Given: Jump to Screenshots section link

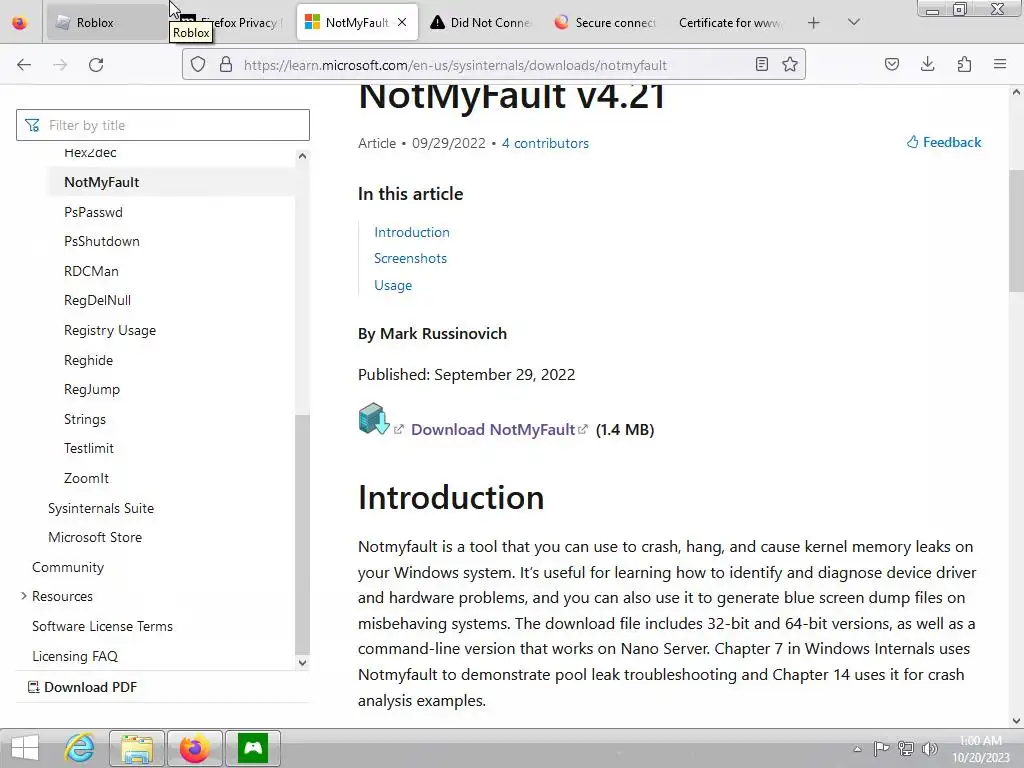Looking at the screenshot, I should point(411,259).
